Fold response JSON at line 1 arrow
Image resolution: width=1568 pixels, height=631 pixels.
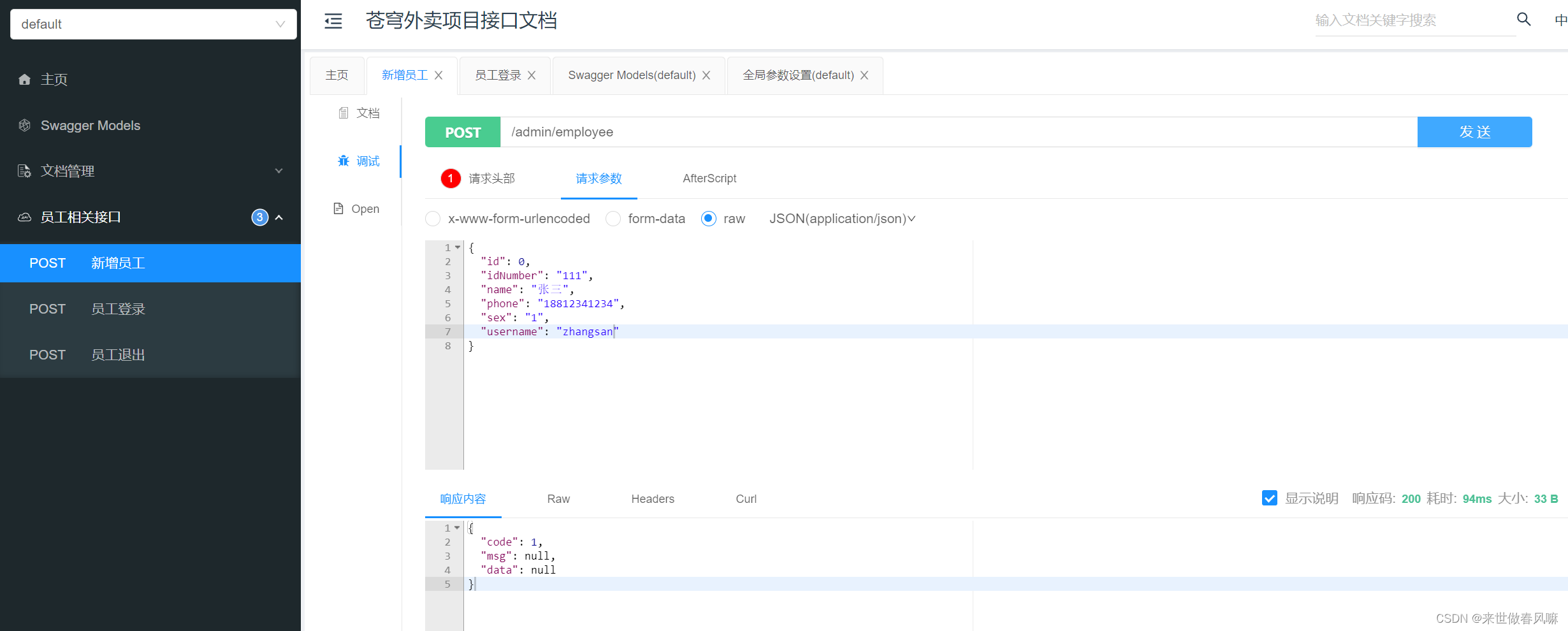coord(458,528)
